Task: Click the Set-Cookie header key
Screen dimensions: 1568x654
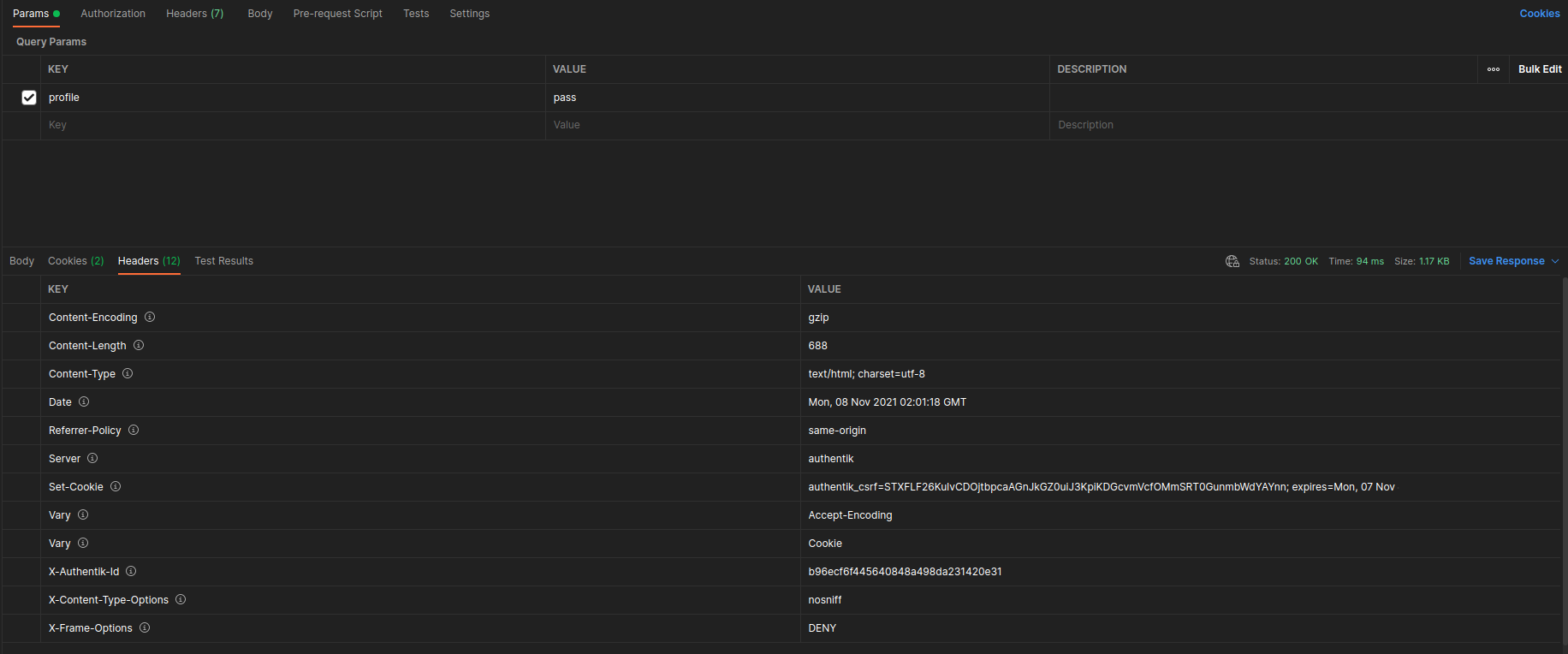Action: (x=76, y=487)
